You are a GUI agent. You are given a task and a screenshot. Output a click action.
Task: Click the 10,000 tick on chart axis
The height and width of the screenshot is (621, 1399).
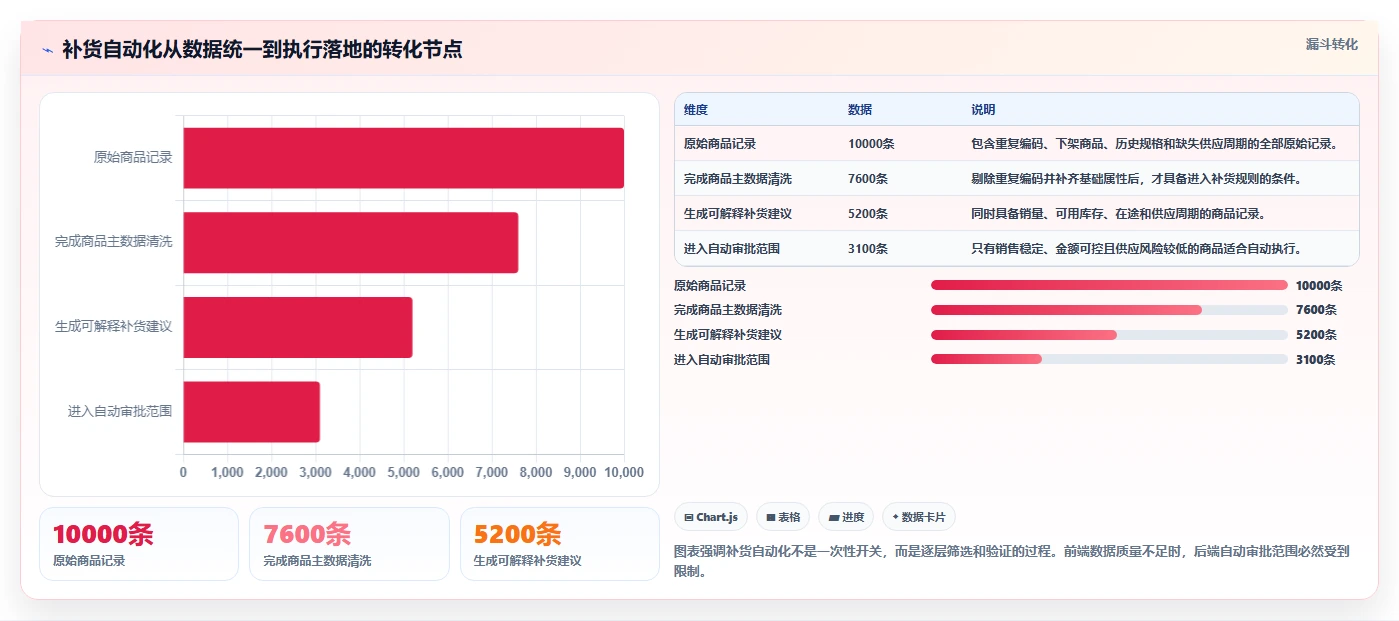point(624,472)
